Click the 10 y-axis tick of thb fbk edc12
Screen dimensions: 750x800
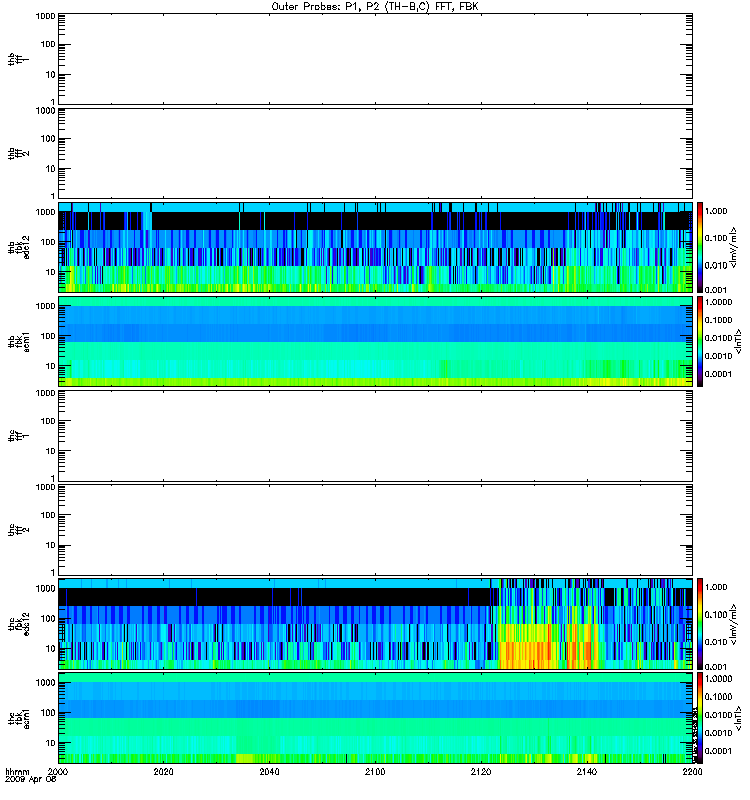click(50, 272)
